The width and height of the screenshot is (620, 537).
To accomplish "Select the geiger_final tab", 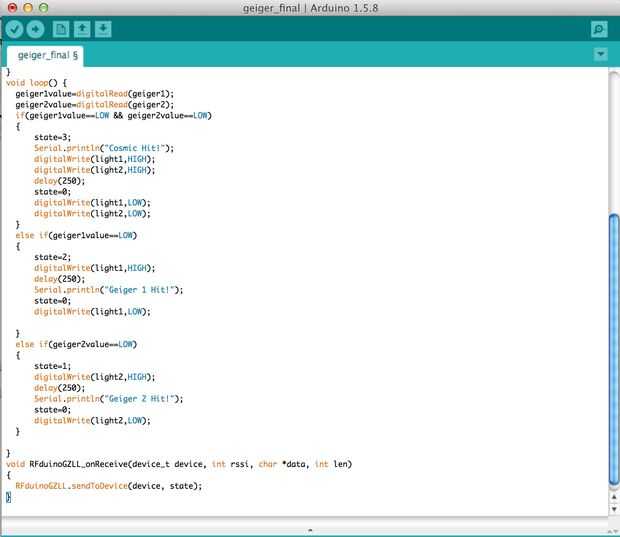I will pyautogui.click(x=45, y=56).
